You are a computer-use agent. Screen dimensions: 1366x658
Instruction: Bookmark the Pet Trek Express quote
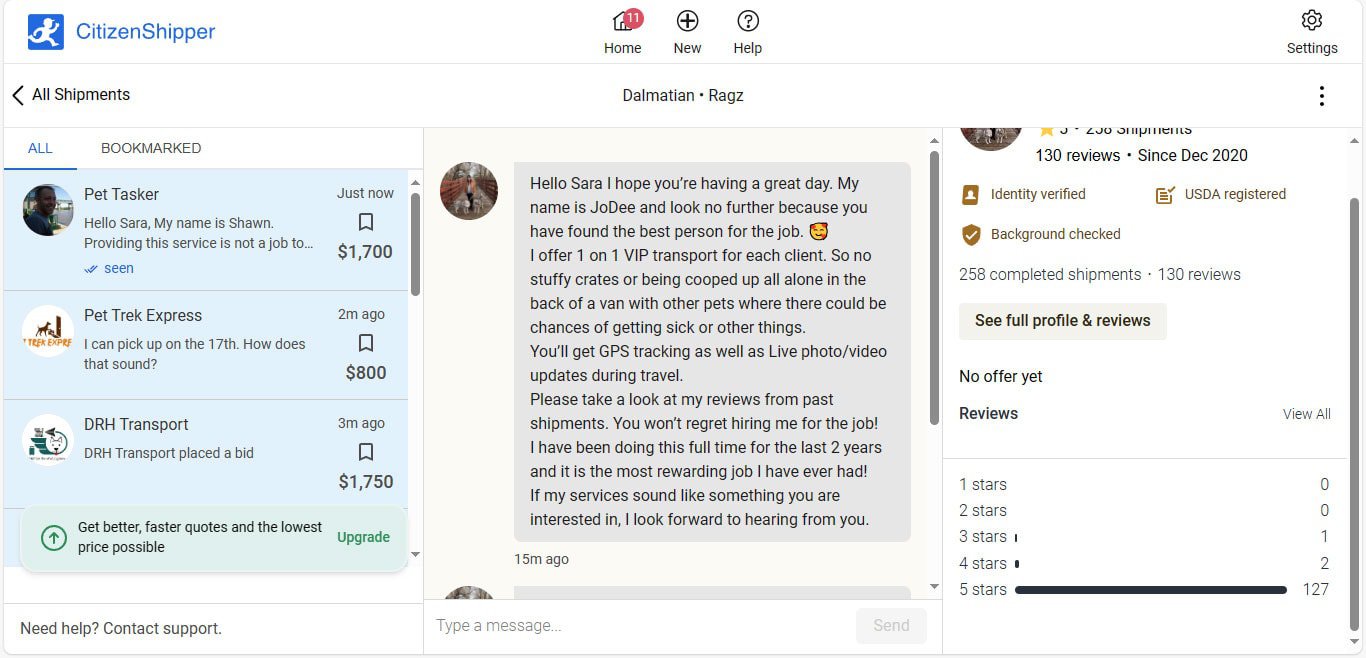365,342
